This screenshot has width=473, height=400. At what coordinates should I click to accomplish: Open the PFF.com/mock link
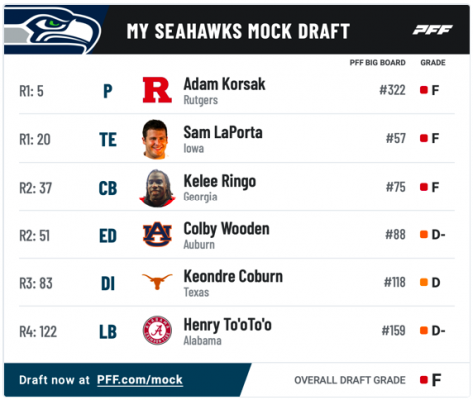[x=140, y=380]
